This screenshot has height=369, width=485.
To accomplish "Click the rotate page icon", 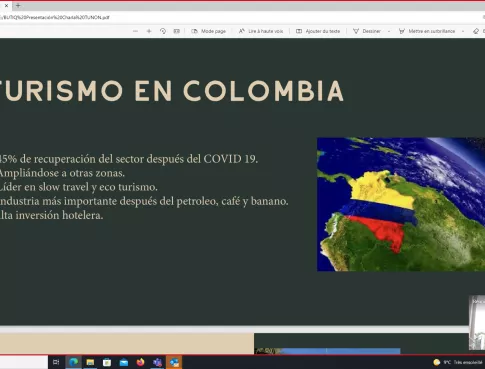I will pos(163,31).
